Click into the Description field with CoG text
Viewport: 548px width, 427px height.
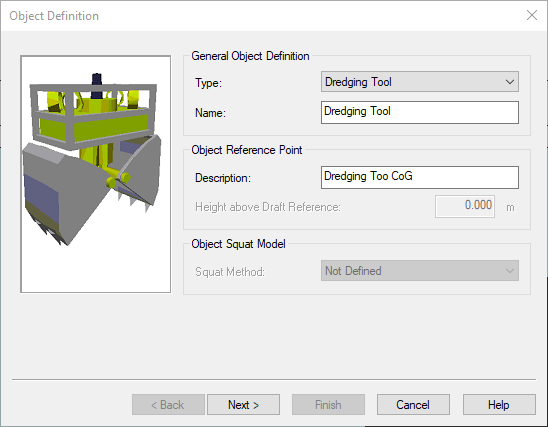click(420, 177)
